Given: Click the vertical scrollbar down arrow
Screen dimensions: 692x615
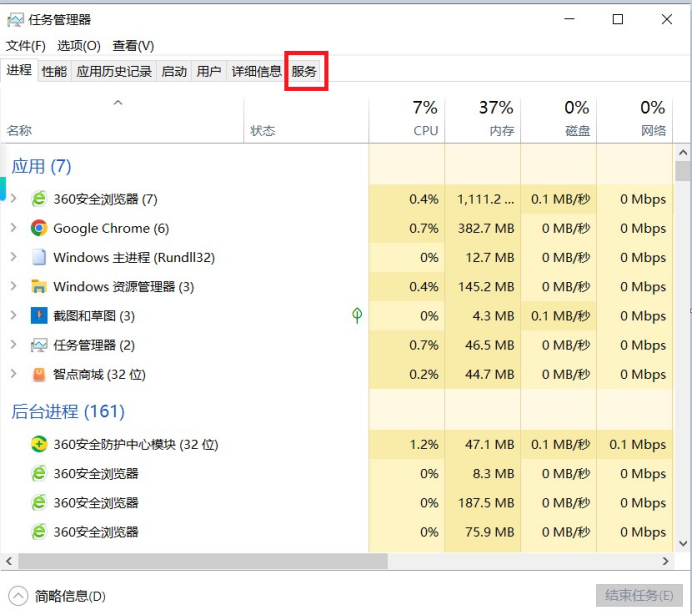Looking at the screenshot, I should [x=683, y=544].
